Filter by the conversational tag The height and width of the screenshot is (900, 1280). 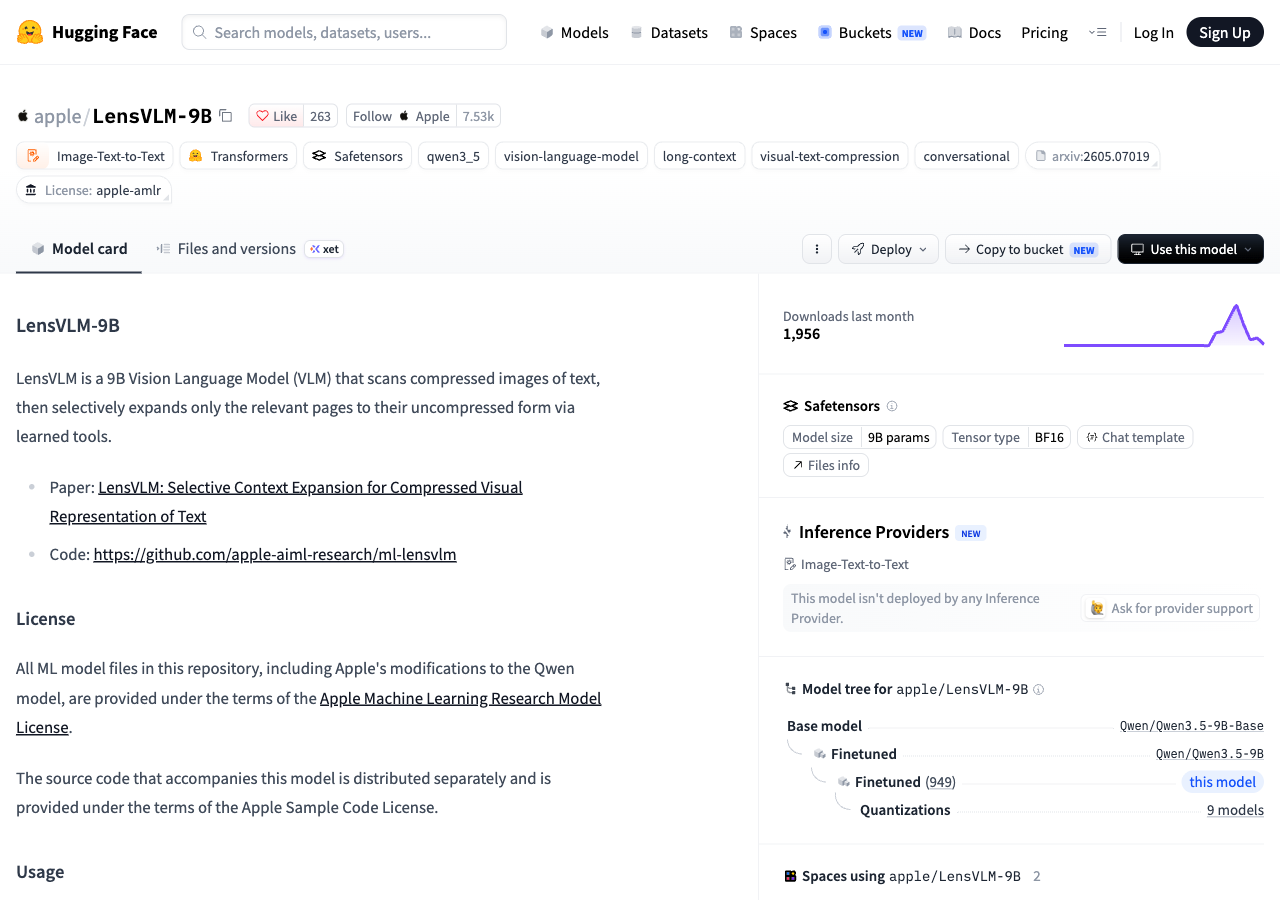(966, 156)
